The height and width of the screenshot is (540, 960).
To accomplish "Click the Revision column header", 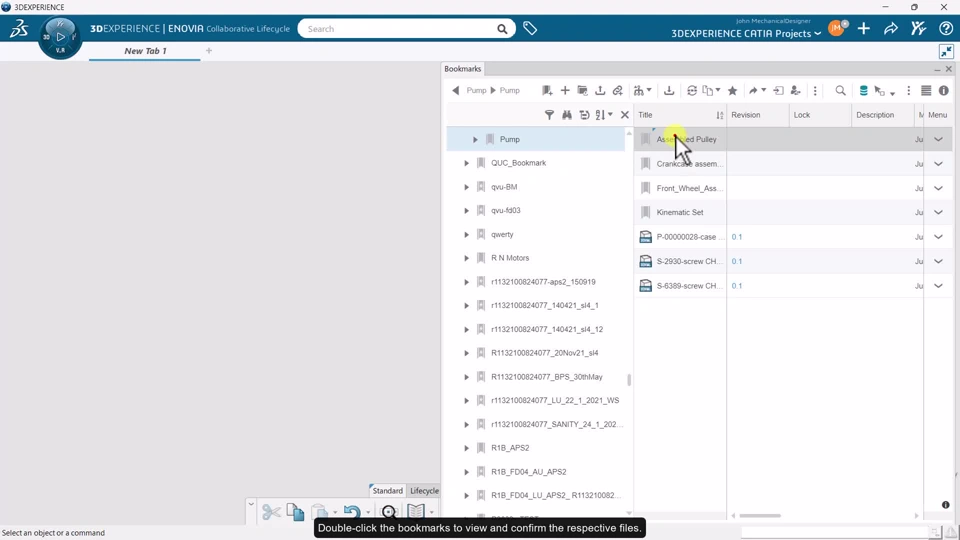I will coord(745,115).
